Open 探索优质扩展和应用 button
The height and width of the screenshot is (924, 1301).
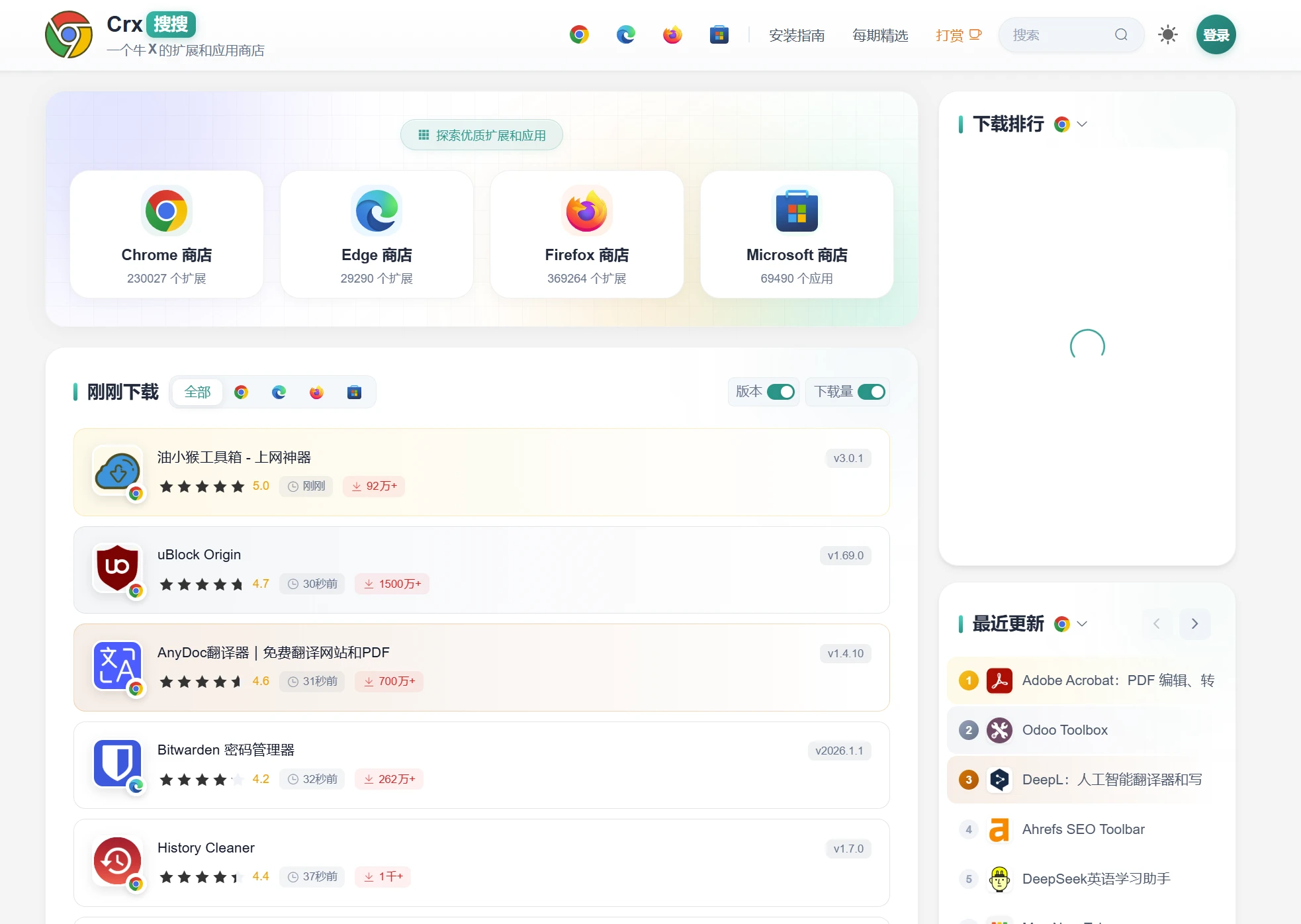click(481, 134)
